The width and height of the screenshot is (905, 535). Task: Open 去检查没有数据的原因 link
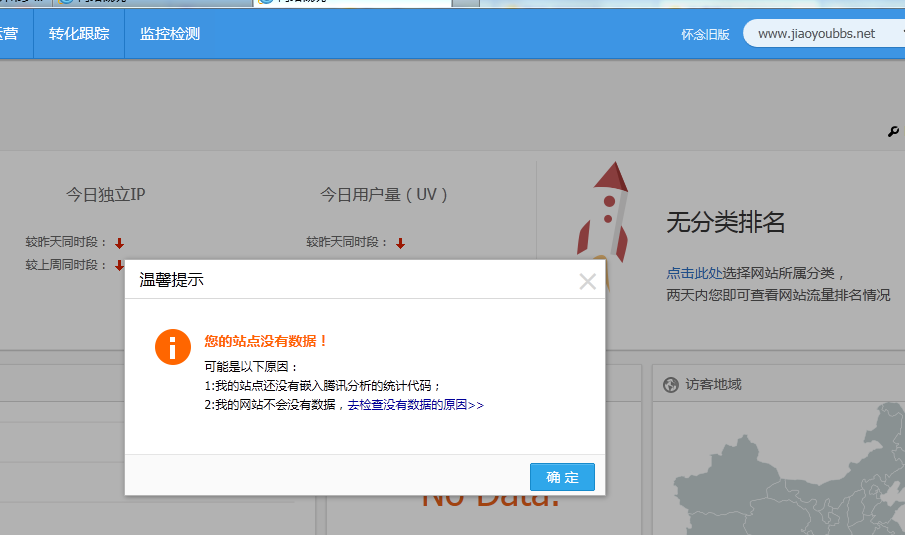(416, 405)
